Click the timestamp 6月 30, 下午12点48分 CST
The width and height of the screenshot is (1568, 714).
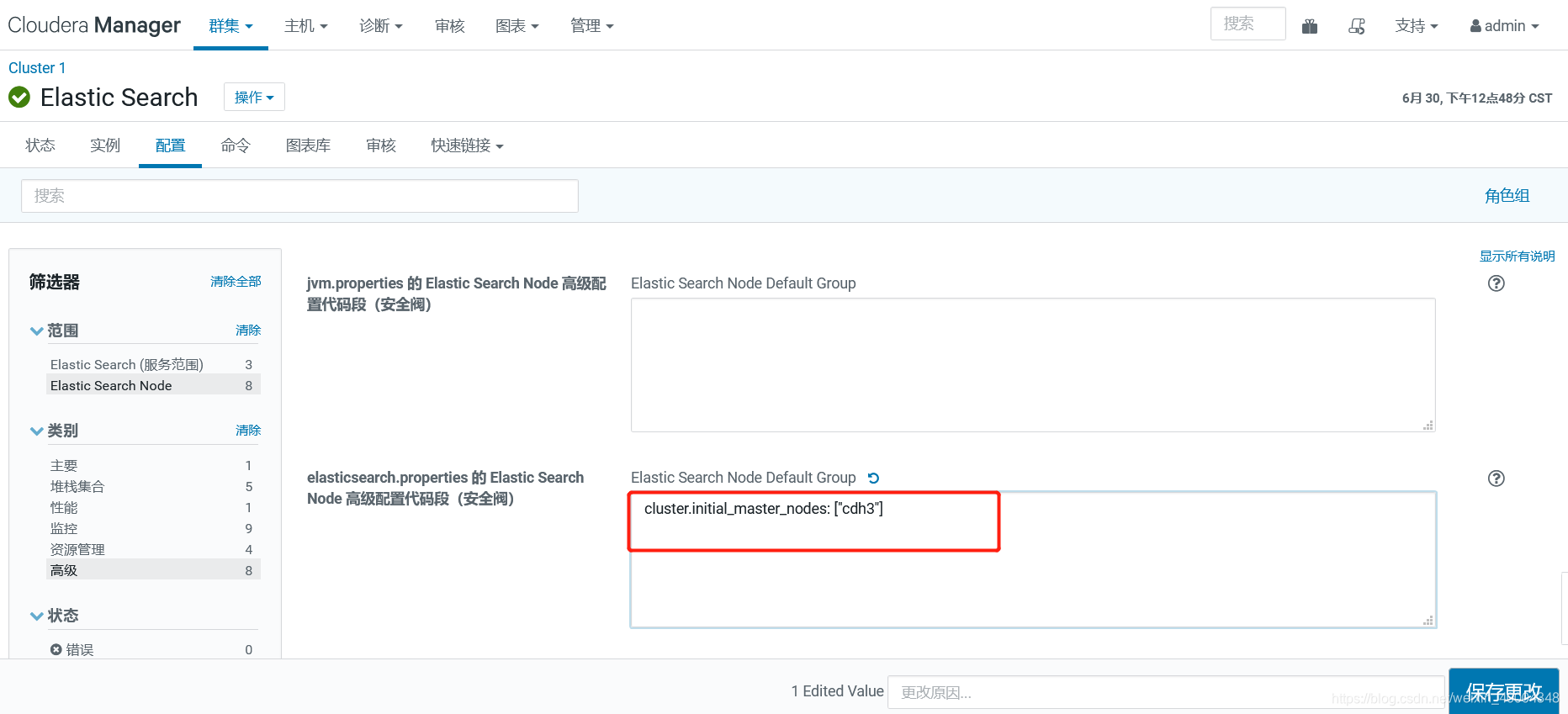pyautogui.click(x=1477, y=98)
